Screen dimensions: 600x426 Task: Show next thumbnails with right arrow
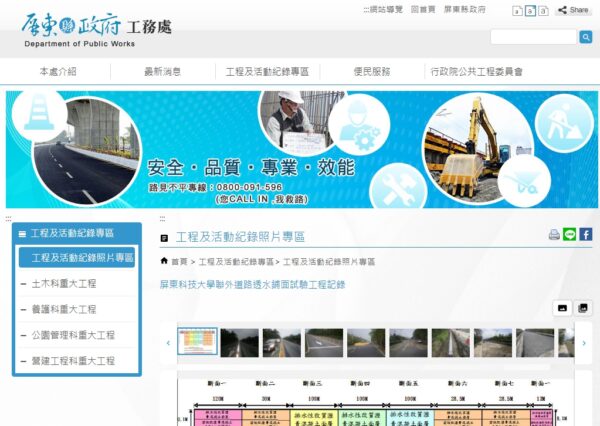pyautogui.click(x=584, y=343)
